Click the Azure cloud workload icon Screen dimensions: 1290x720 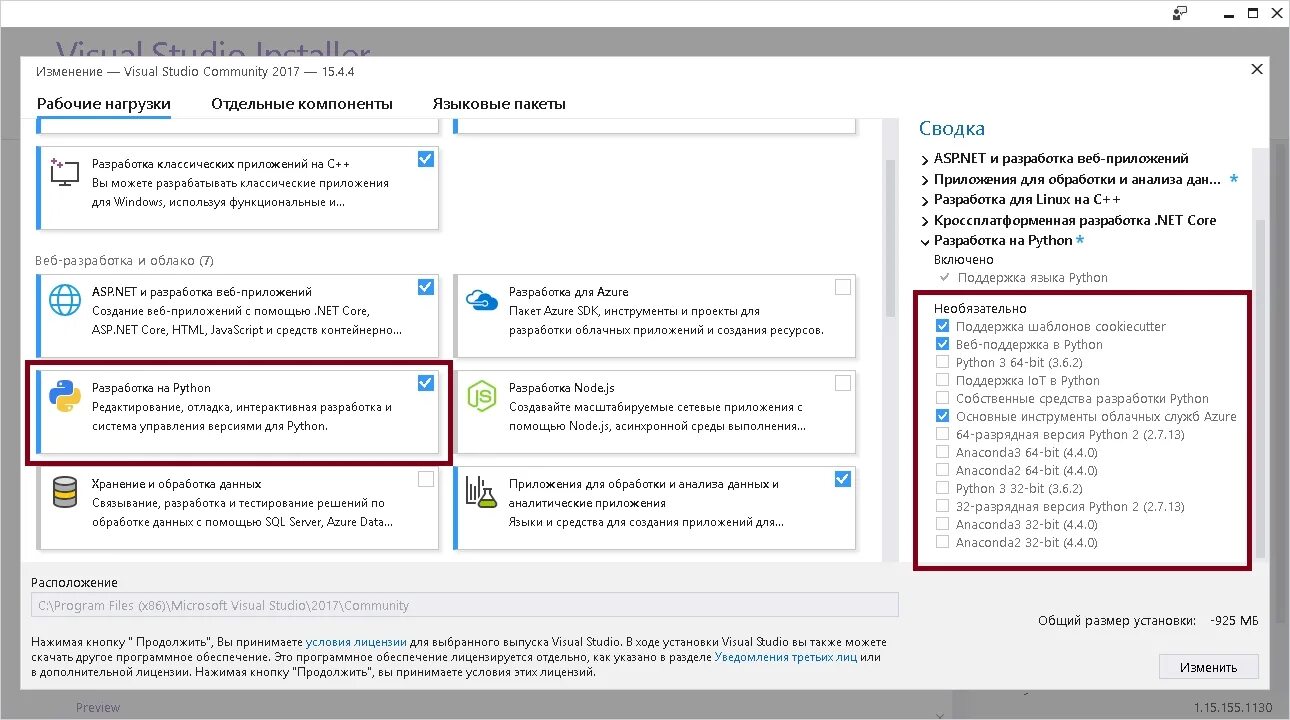tap(482, 300)
